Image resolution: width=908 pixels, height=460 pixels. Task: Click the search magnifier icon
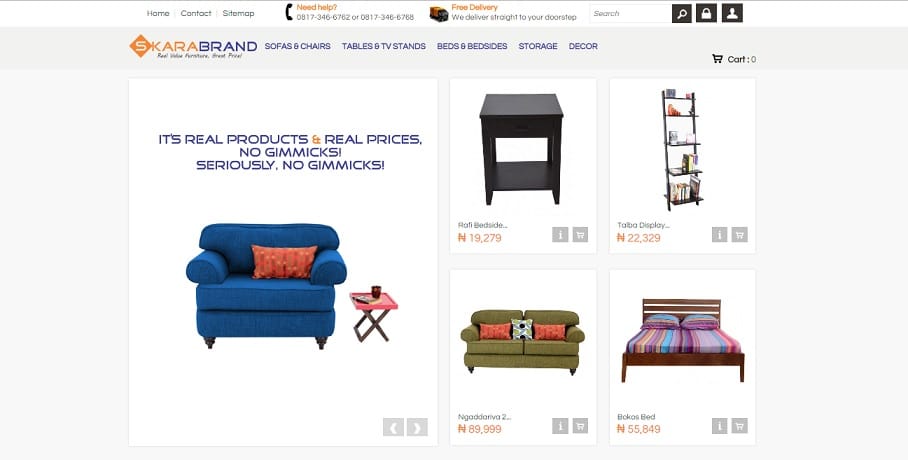682,13
